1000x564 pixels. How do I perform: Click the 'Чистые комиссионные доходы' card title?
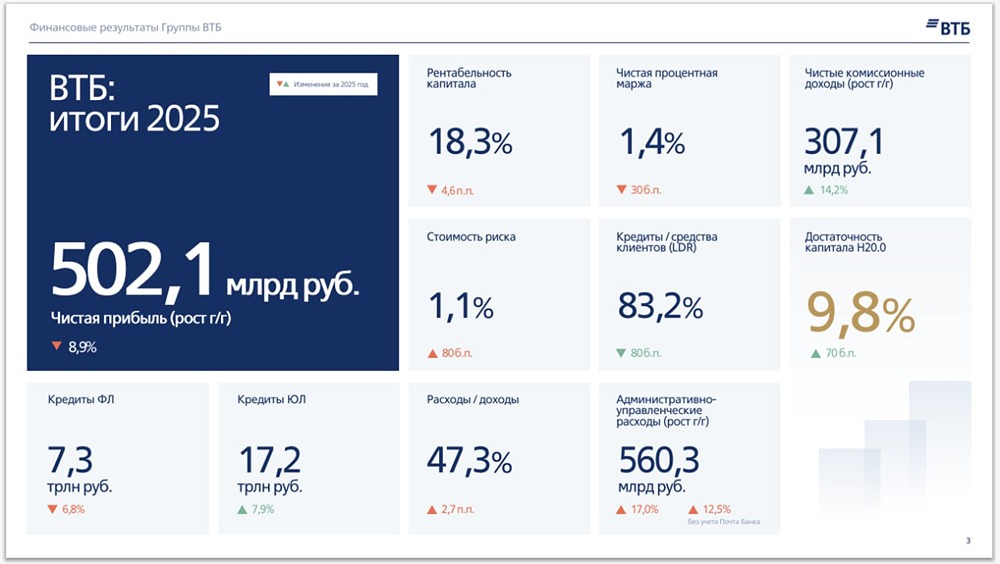[x=864, y=78]
